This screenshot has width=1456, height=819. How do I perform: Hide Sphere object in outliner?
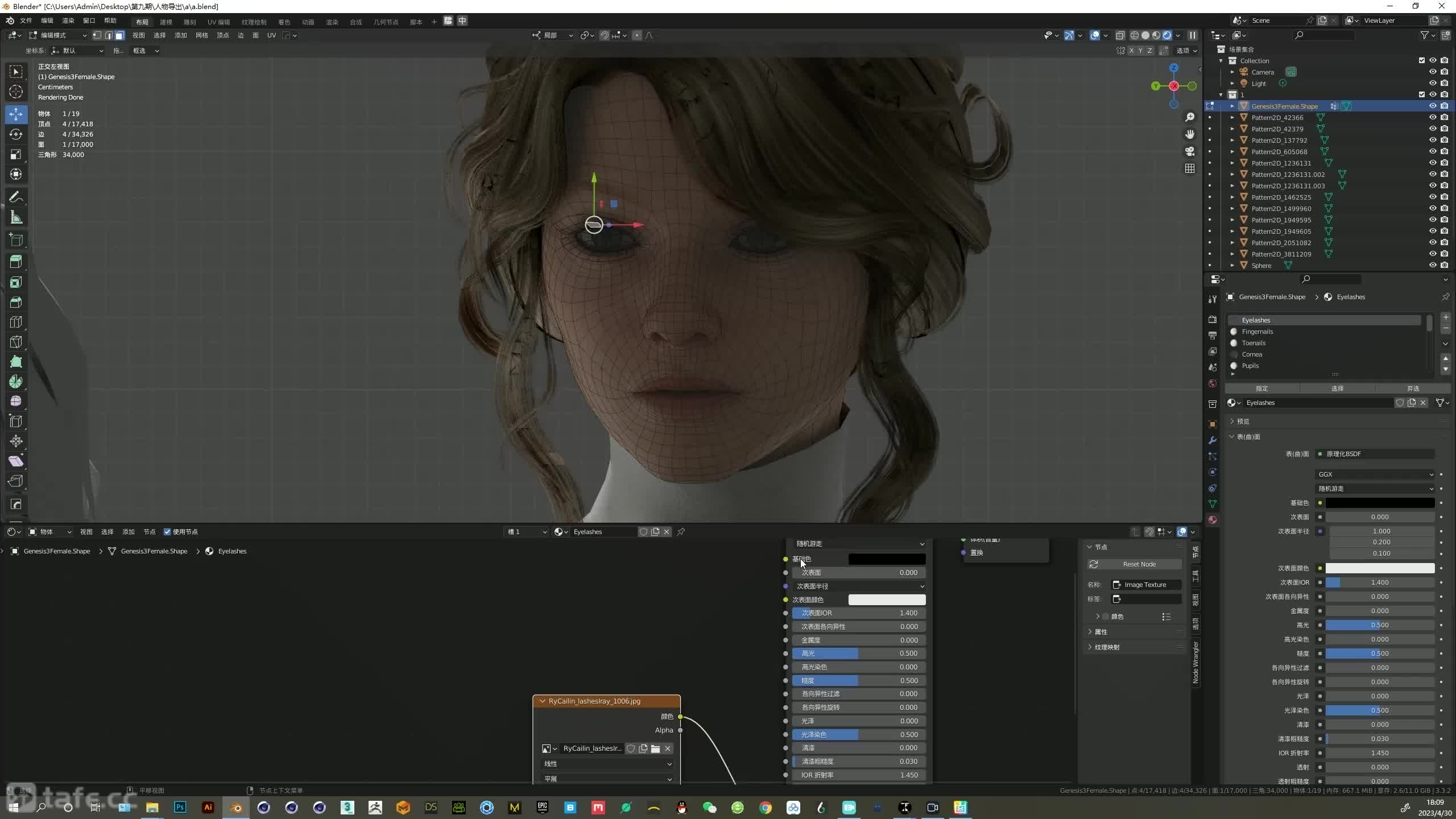[1433, 265]
